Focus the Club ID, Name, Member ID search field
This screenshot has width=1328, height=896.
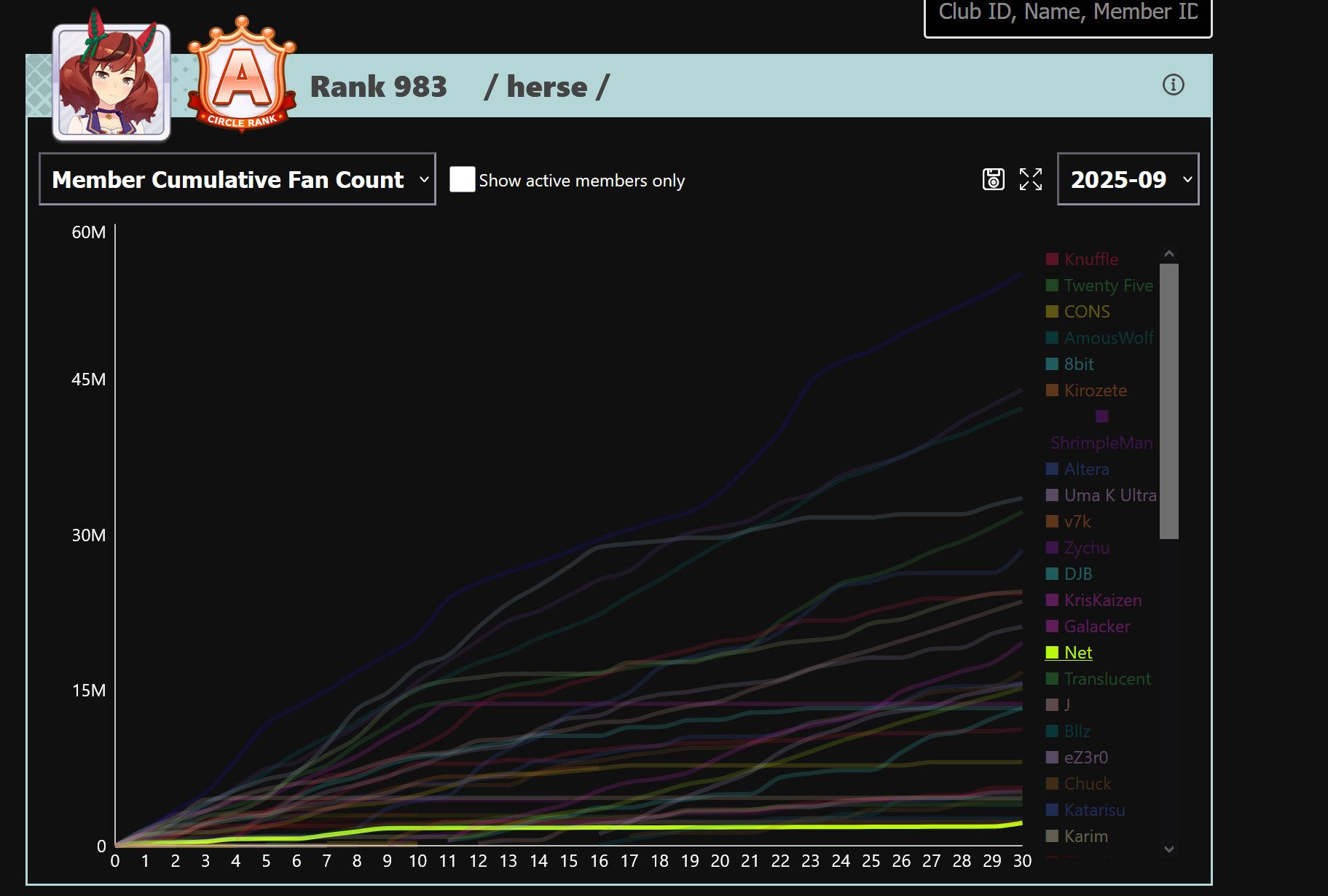pos(1068,15)
